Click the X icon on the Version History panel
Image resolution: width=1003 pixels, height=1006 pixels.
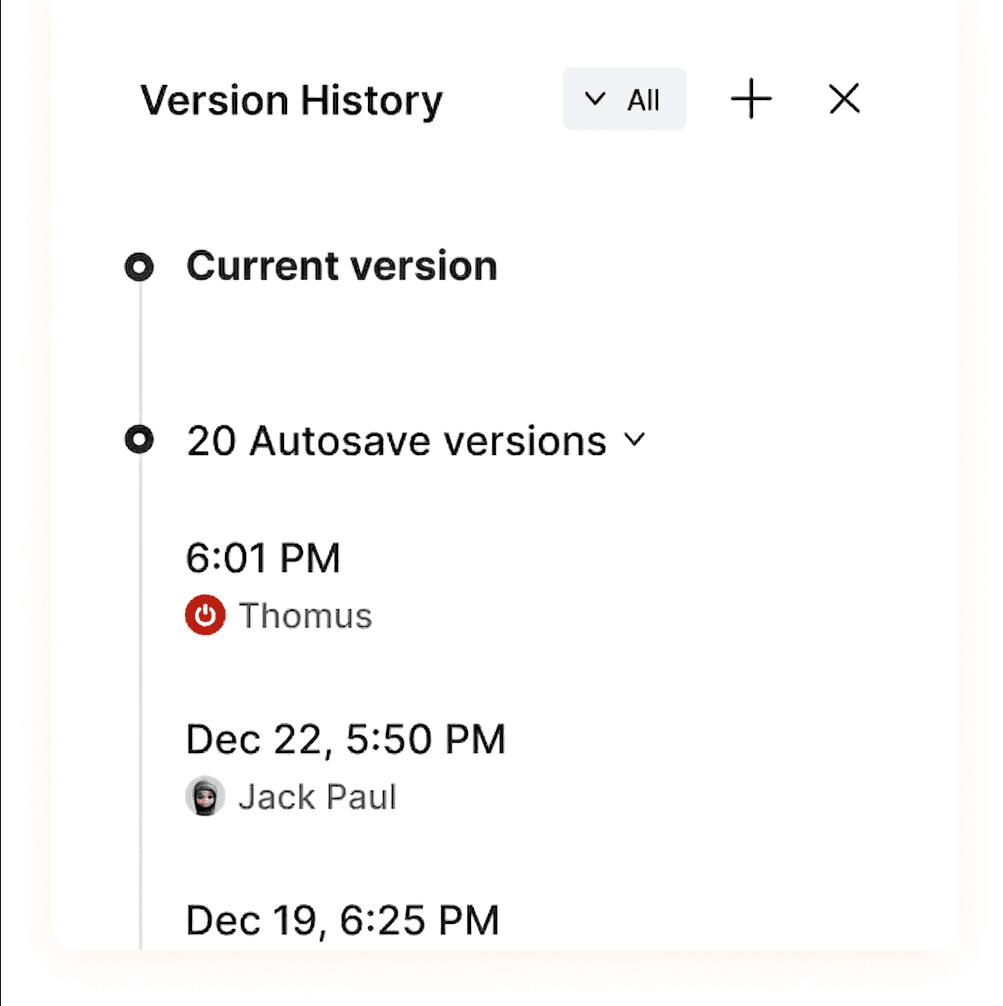point(843,99)
